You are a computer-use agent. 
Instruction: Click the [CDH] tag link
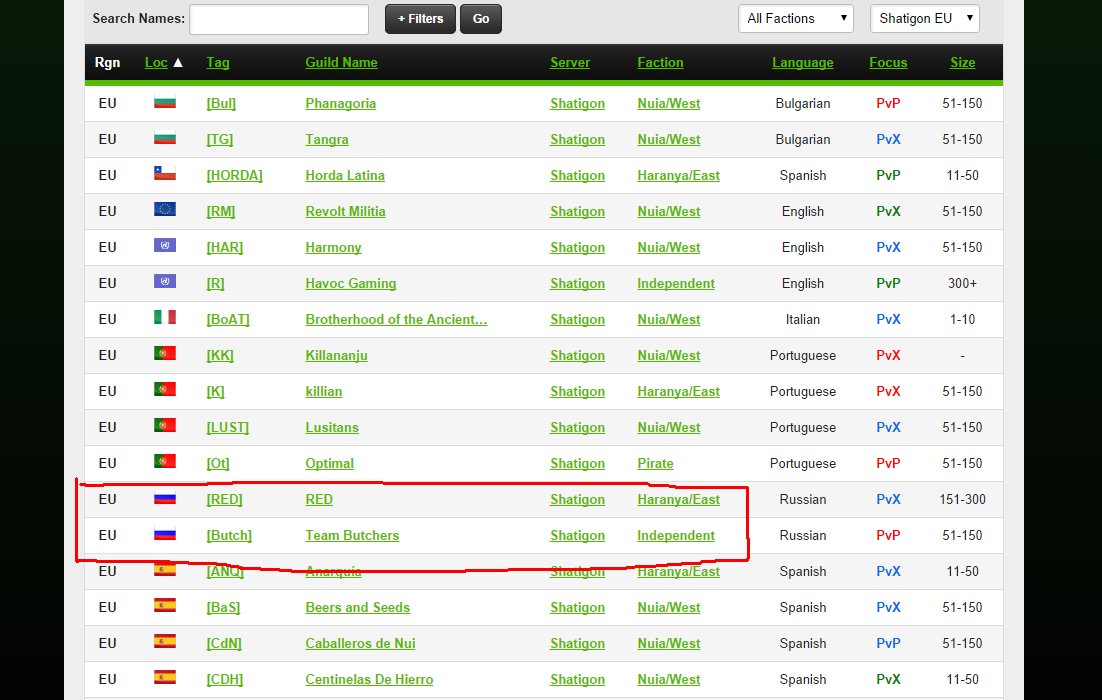(x=225, y=679)
